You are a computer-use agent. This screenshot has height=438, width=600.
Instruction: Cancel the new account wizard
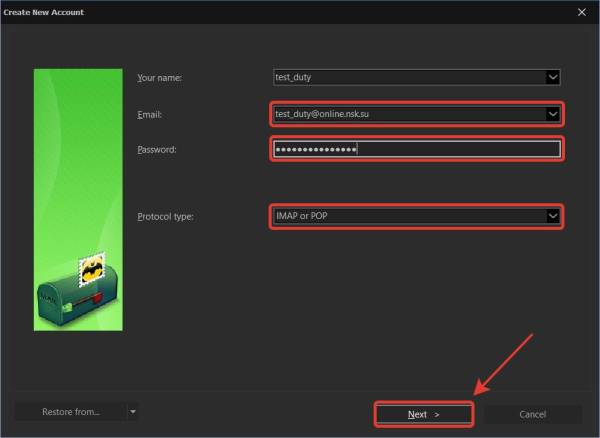(x=533, y=413)
